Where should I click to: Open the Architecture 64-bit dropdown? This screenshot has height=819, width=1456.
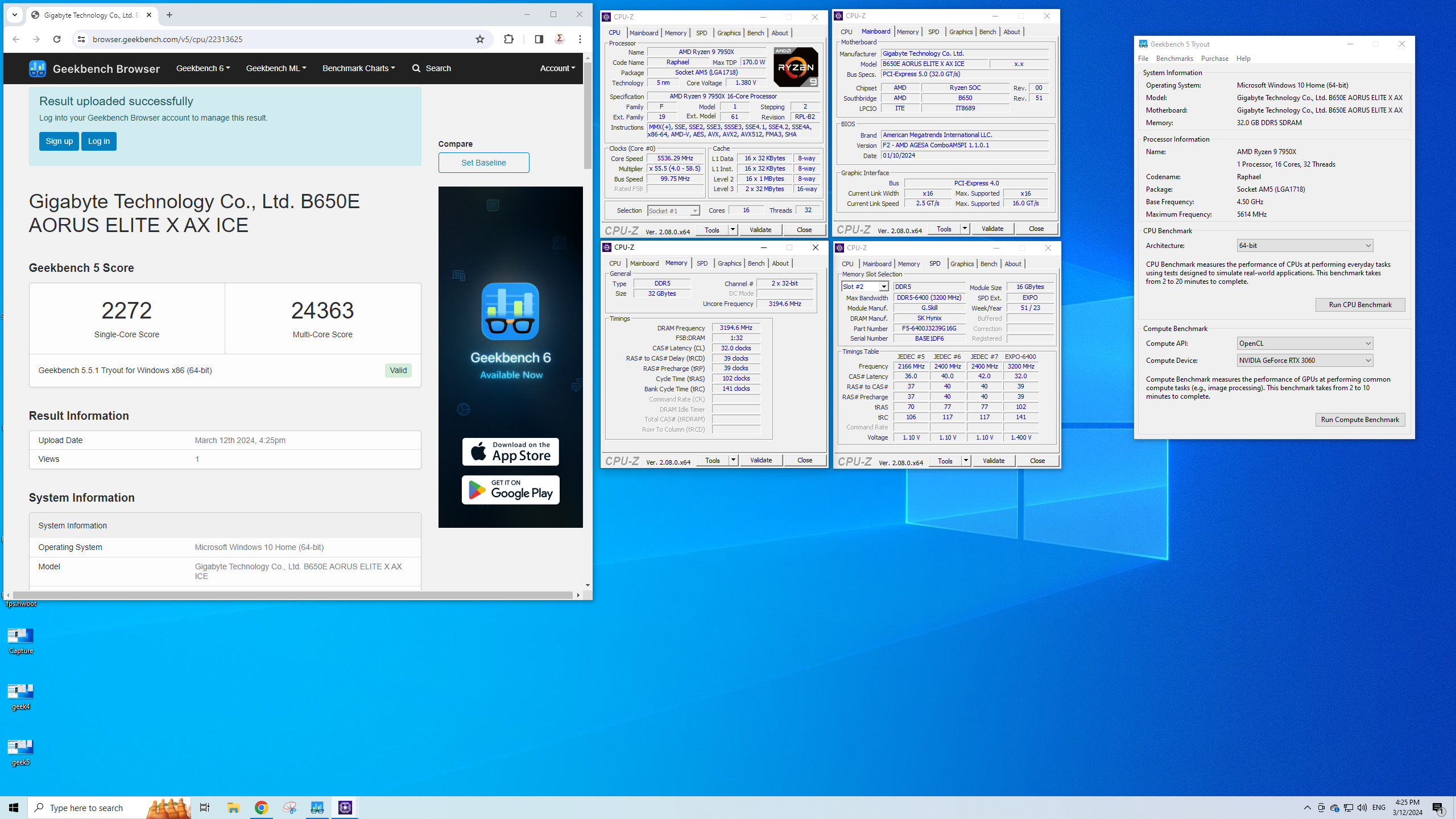[x=1305, y=246]
